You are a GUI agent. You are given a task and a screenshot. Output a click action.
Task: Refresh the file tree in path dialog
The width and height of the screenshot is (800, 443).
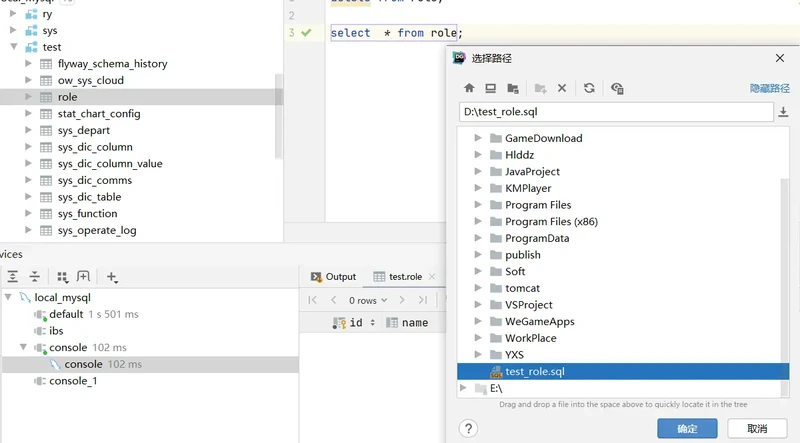[589, 88]
